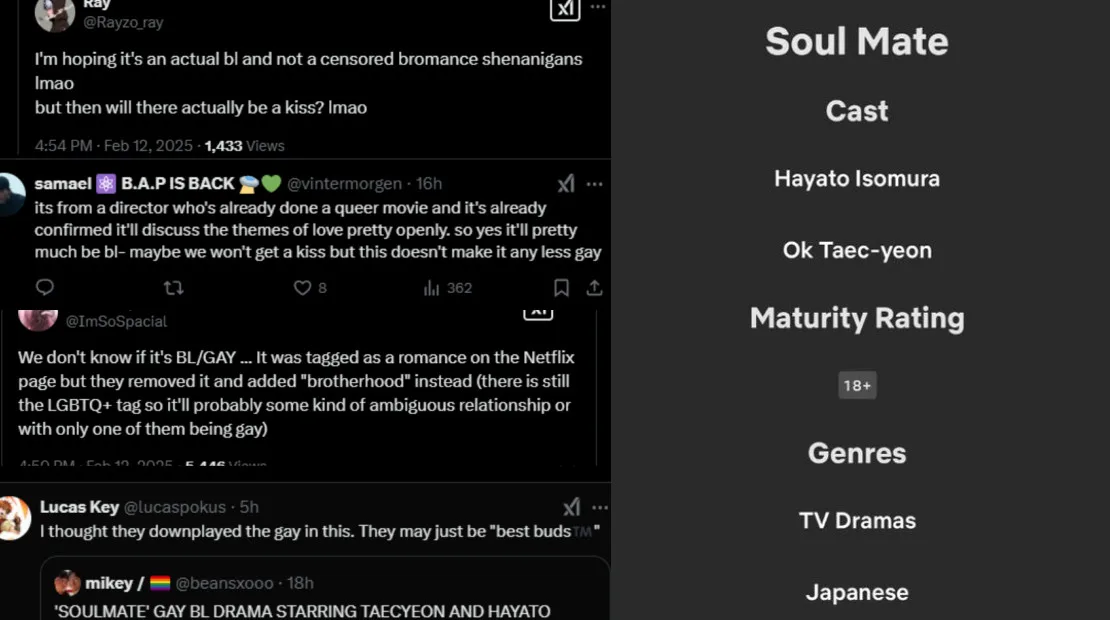Share samael's tweet via the share icon
The height and width of the screenshot is (620, 1110).
tap(594, 288)
